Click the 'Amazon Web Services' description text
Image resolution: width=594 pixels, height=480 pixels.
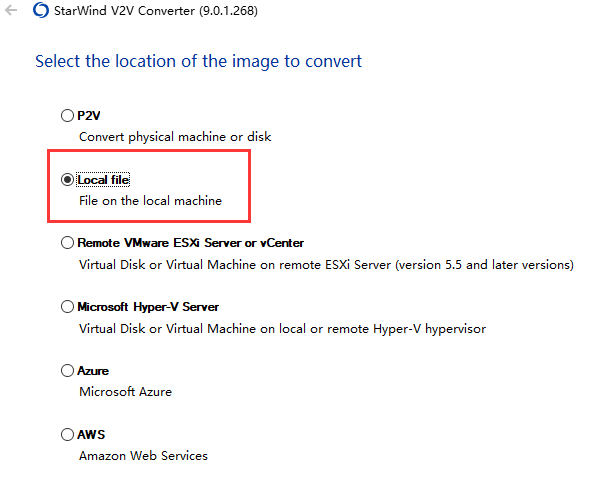click(x=143, y=456)
